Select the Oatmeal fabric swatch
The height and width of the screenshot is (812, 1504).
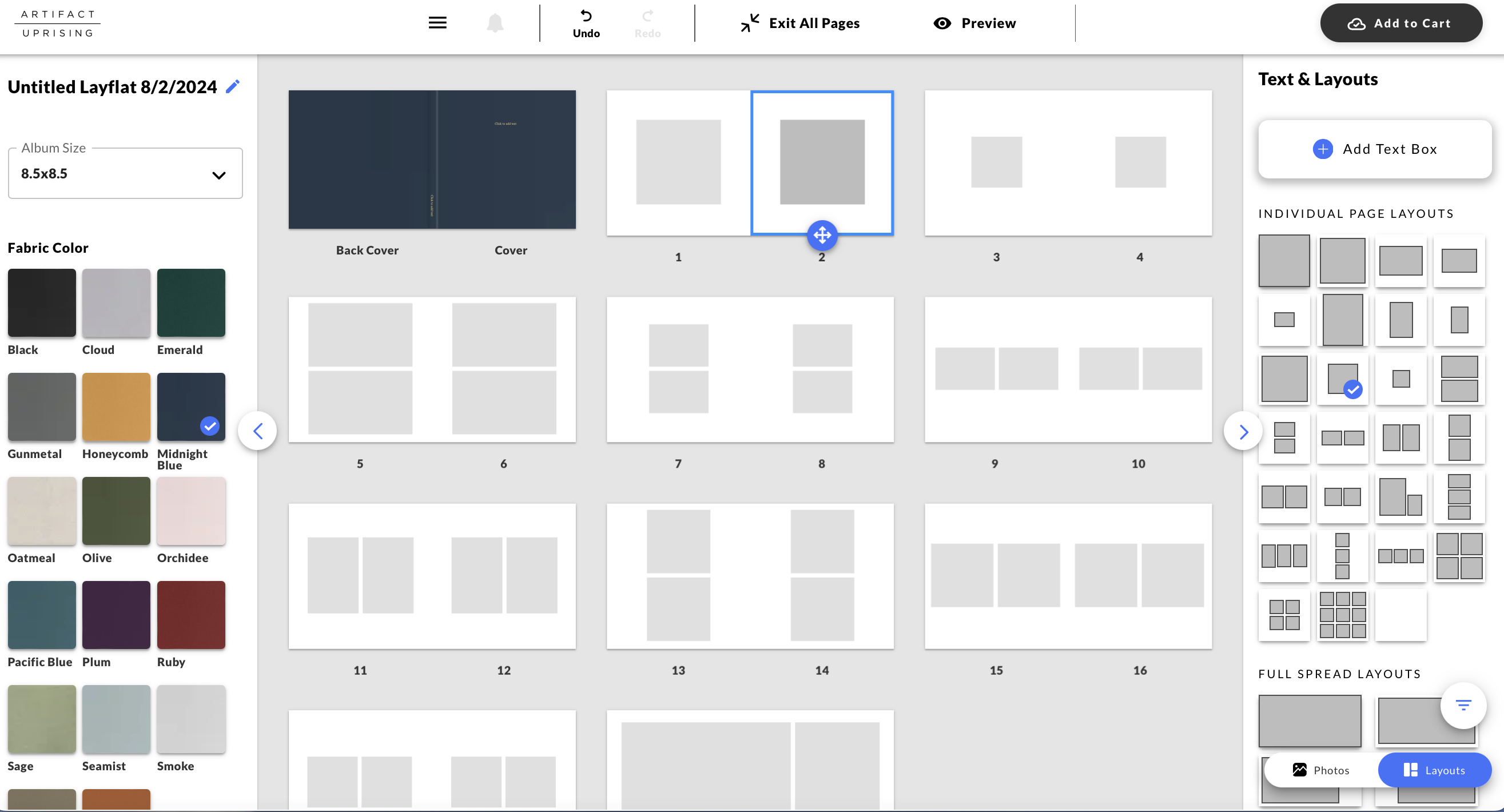(41, 510)
